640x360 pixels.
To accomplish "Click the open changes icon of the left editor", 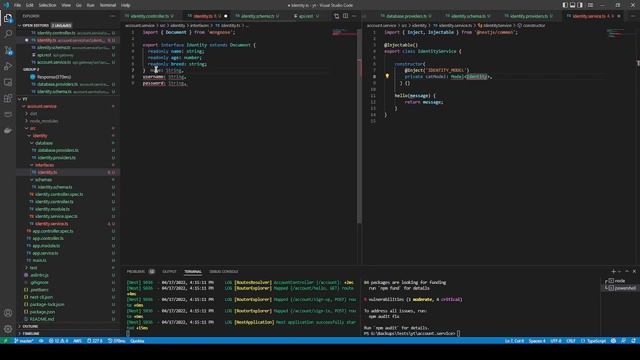I will tap(336, 16).
